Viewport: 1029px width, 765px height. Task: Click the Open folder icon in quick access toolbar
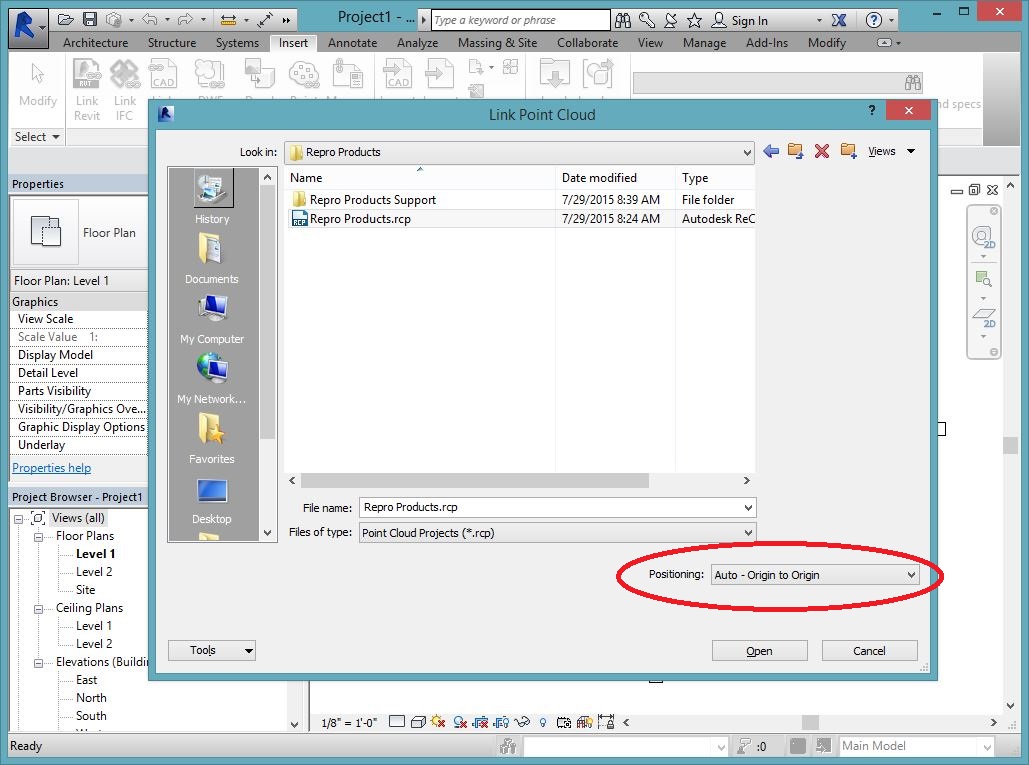point(66,20)
